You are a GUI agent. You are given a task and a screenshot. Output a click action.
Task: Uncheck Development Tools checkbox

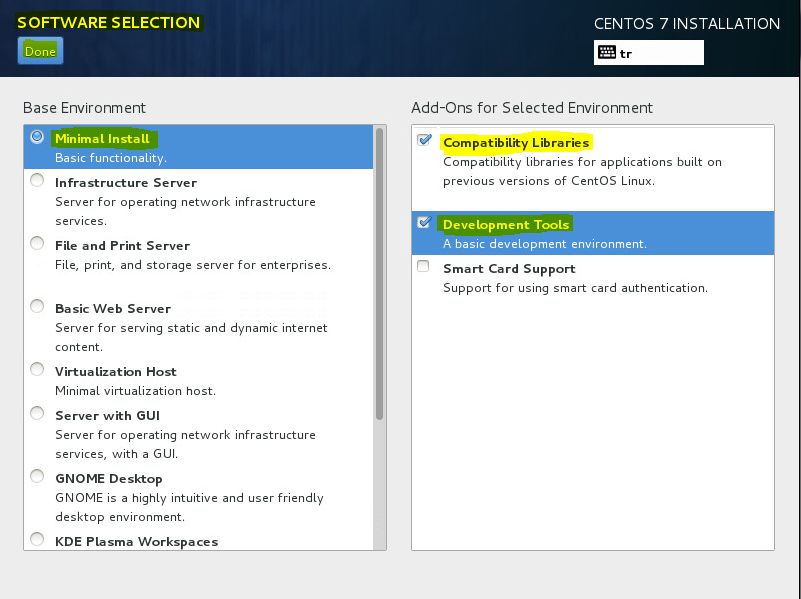424,222
